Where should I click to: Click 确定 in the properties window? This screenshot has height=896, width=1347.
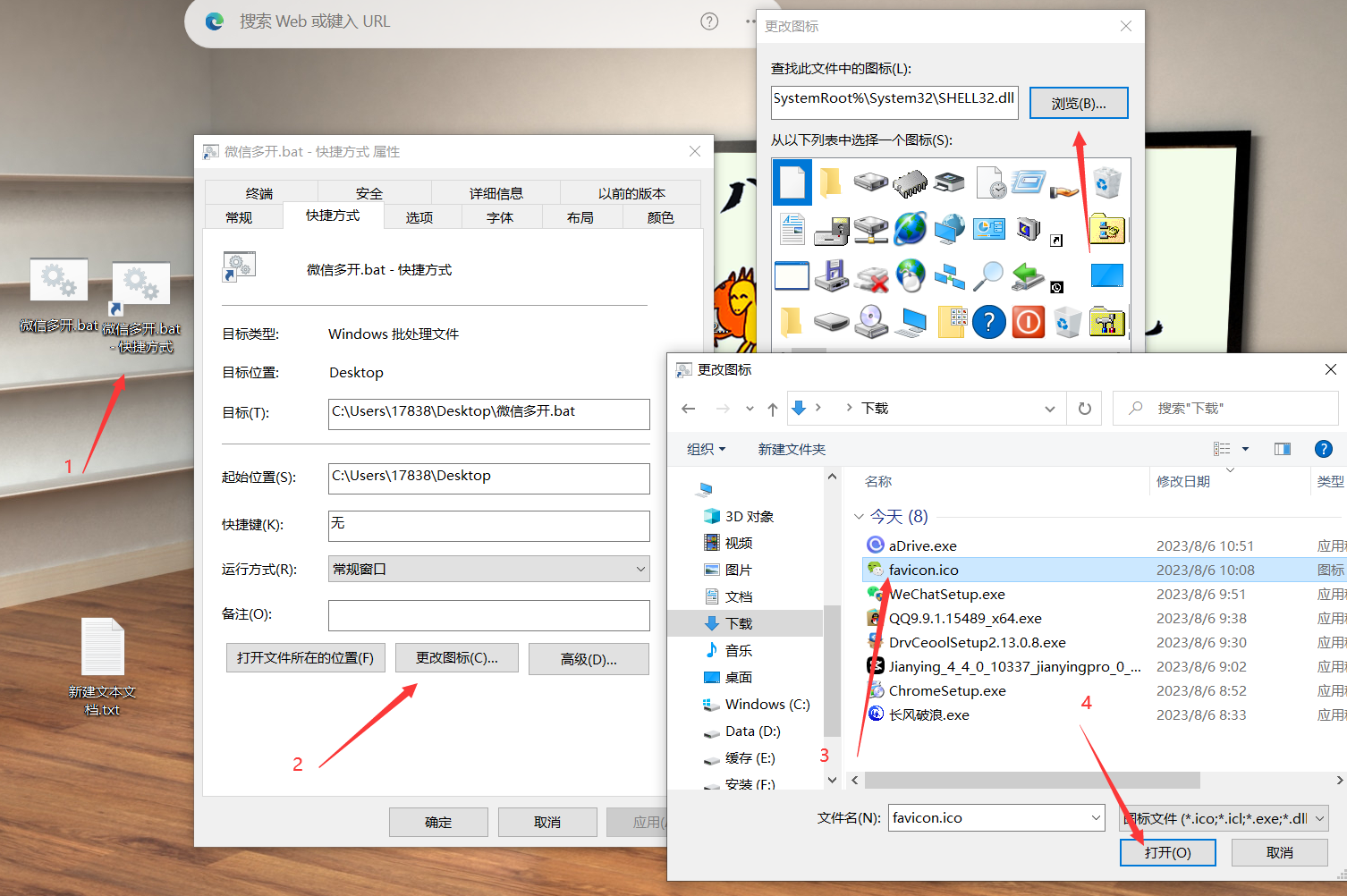pyautogui.click(x=438, y=822)
